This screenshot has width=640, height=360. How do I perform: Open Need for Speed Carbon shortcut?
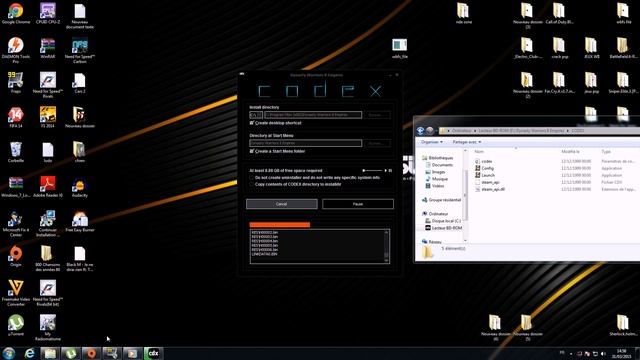point(80,50)
